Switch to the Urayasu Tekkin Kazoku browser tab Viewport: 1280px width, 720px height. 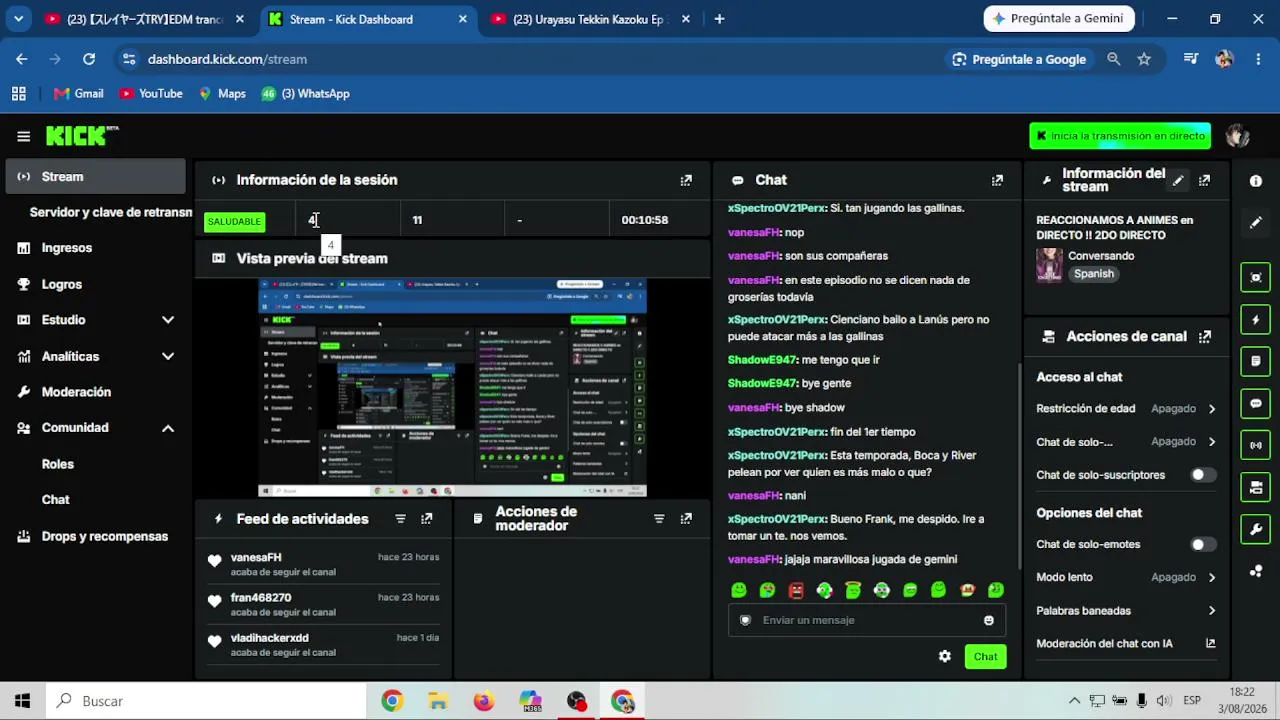coord(590,19)
